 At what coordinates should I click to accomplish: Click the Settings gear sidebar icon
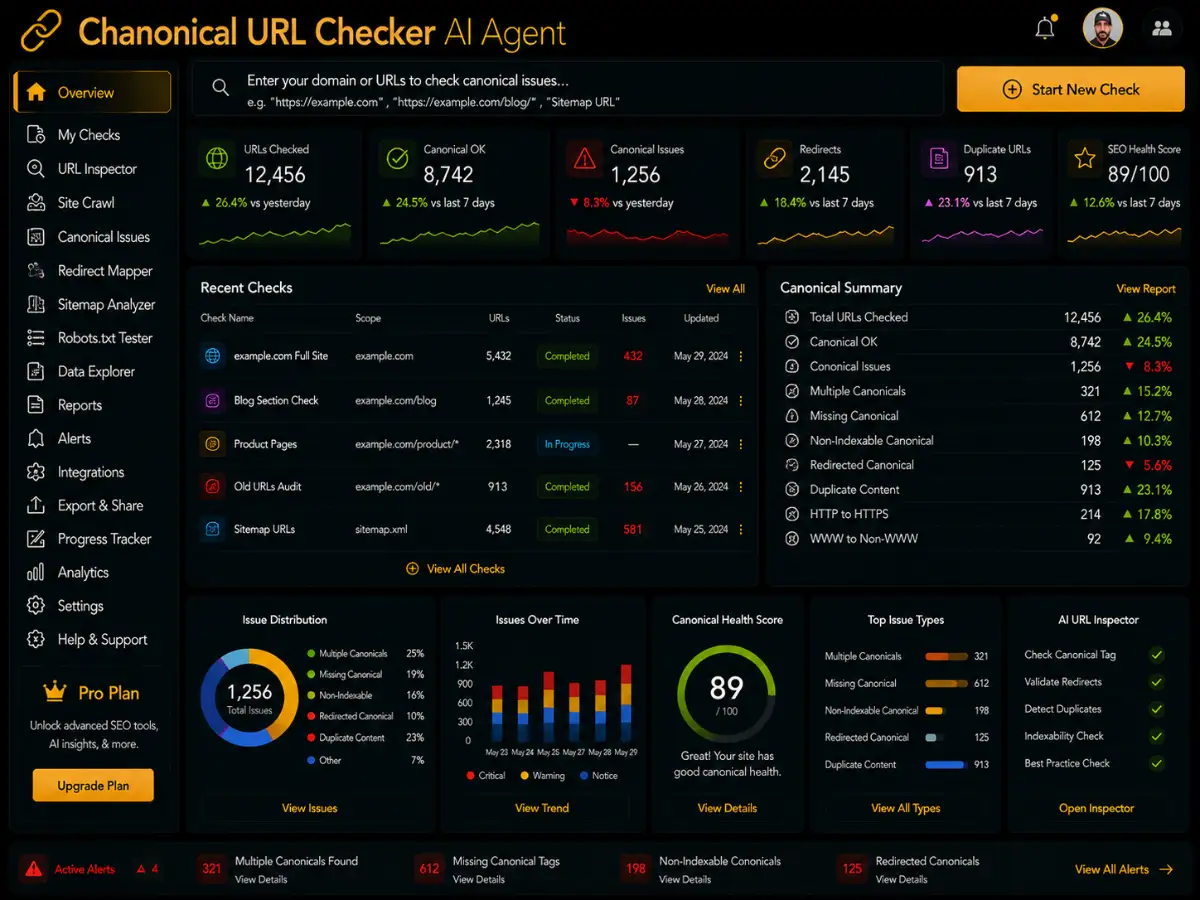pyautogui.click(x=36, y=606)
